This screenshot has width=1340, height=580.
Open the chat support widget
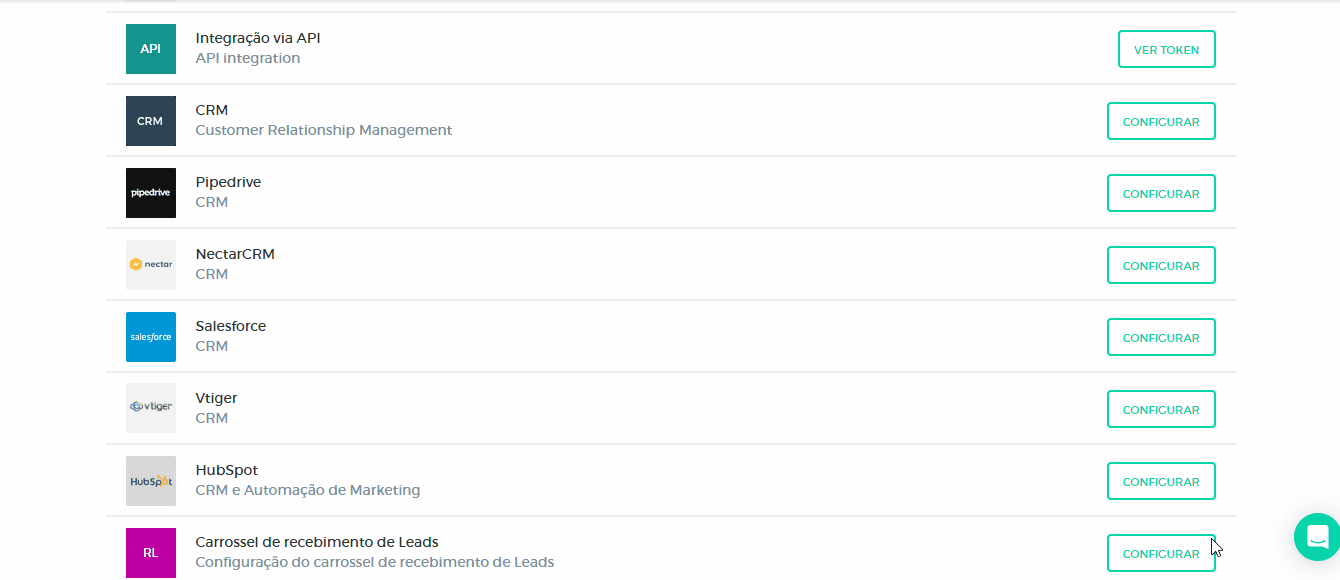coord(1316,536)
